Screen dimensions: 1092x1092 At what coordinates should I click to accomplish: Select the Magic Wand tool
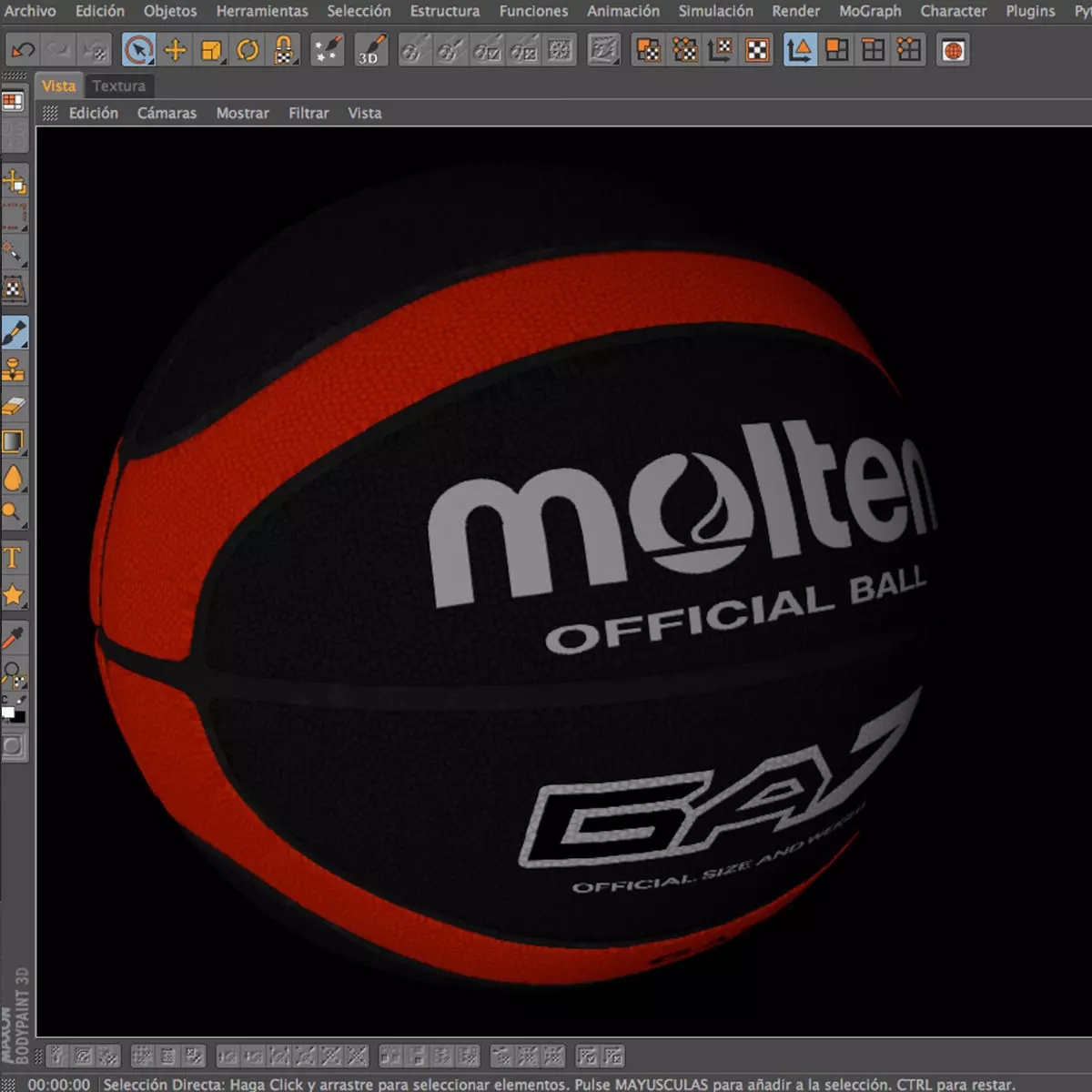[x=14, y=252]
